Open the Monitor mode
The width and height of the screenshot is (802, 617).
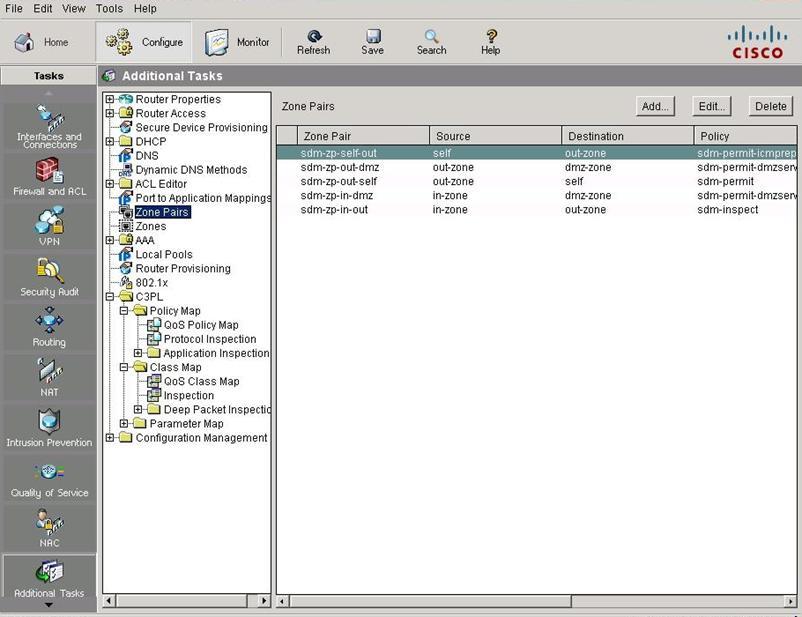point(237,42)
